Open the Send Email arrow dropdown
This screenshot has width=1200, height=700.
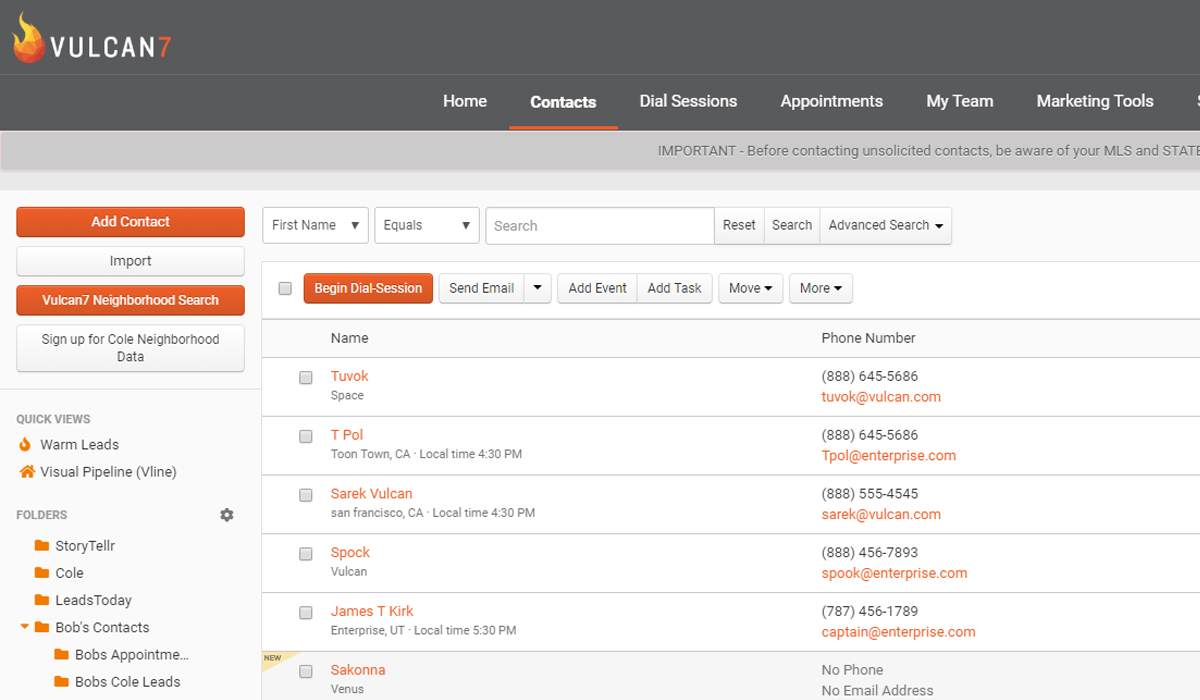coord(538,288)
